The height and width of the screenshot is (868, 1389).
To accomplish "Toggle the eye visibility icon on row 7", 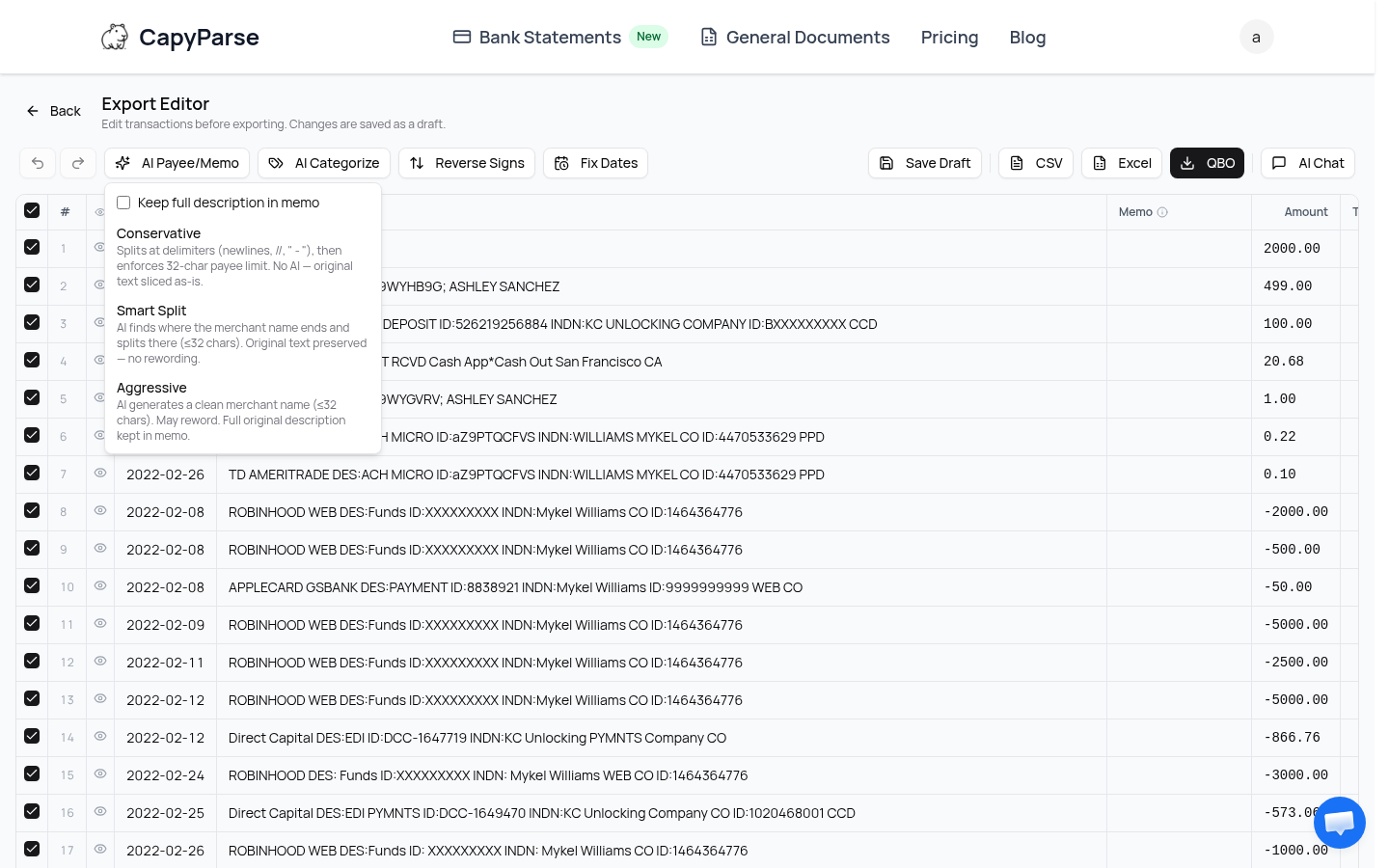I will 100,473.
